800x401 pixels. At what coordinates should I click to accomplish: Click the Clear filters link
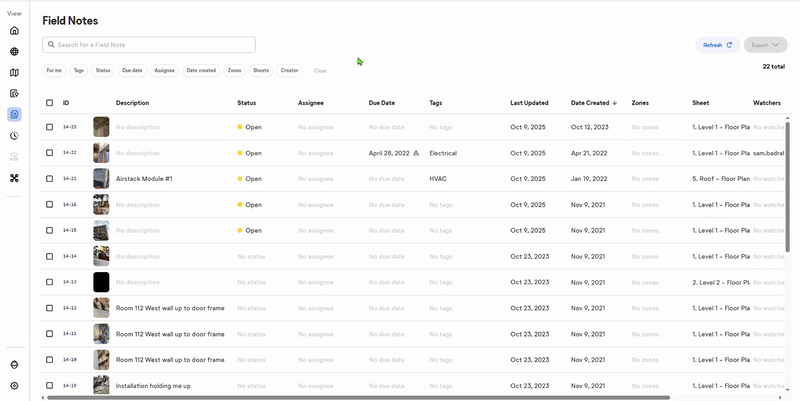coord(320,71)
